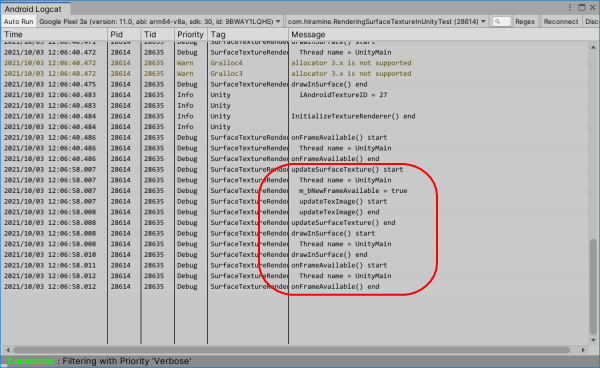
Task: Select 'drawInSurface() end' message at 12:06:40.475
Action: [x=329, y=84]
